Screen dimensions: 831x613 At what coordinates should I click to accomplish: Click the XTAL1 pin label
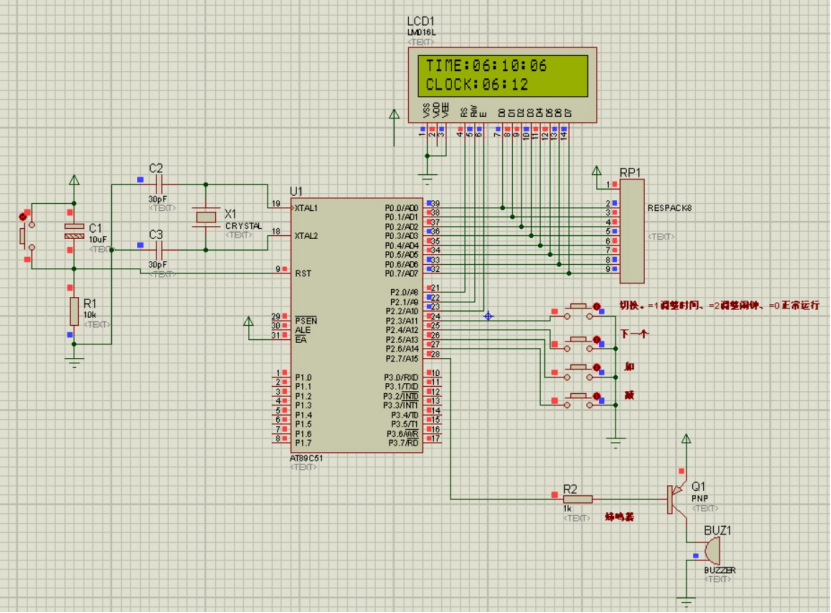306,208
